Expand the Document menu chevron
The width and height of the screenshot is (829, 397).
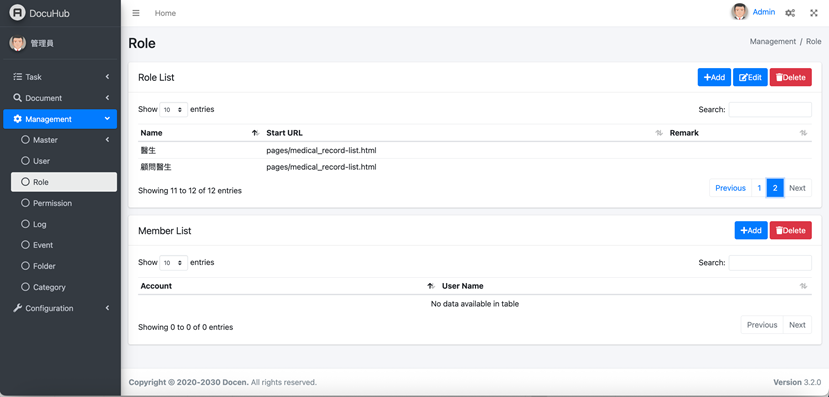point(107,98)
